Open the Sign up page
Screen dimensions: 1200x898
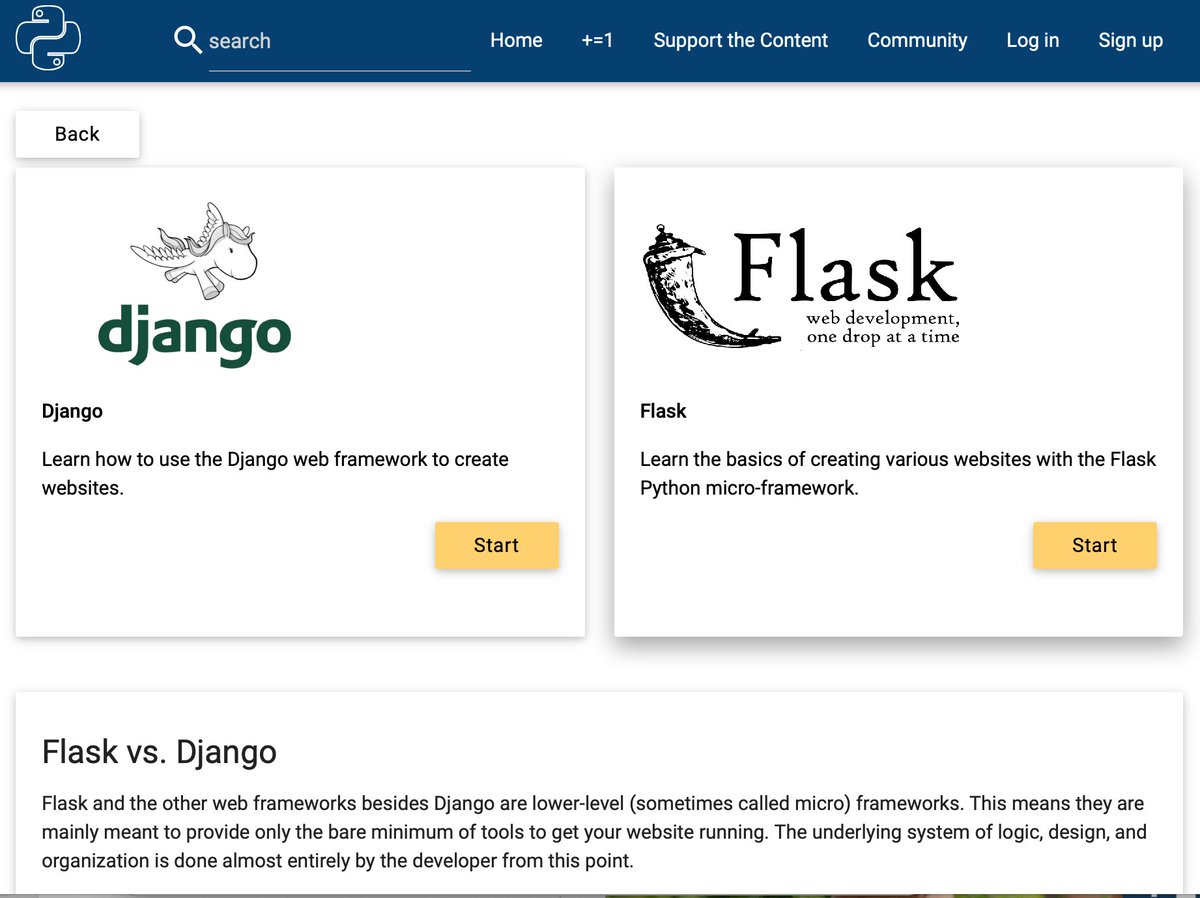click(x=1130, y=41)
